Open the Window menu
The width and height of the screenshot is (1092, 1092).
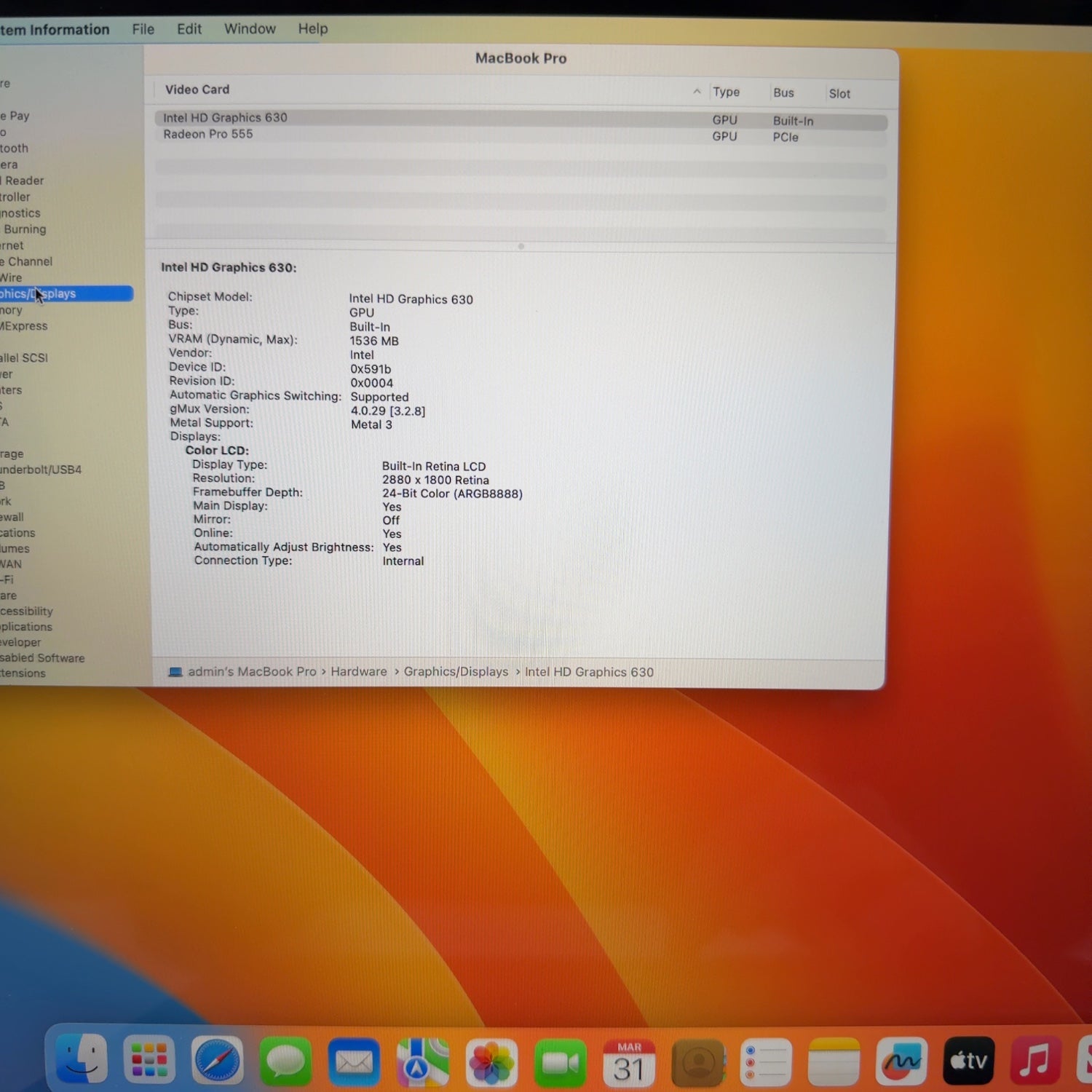coord(250,29)
